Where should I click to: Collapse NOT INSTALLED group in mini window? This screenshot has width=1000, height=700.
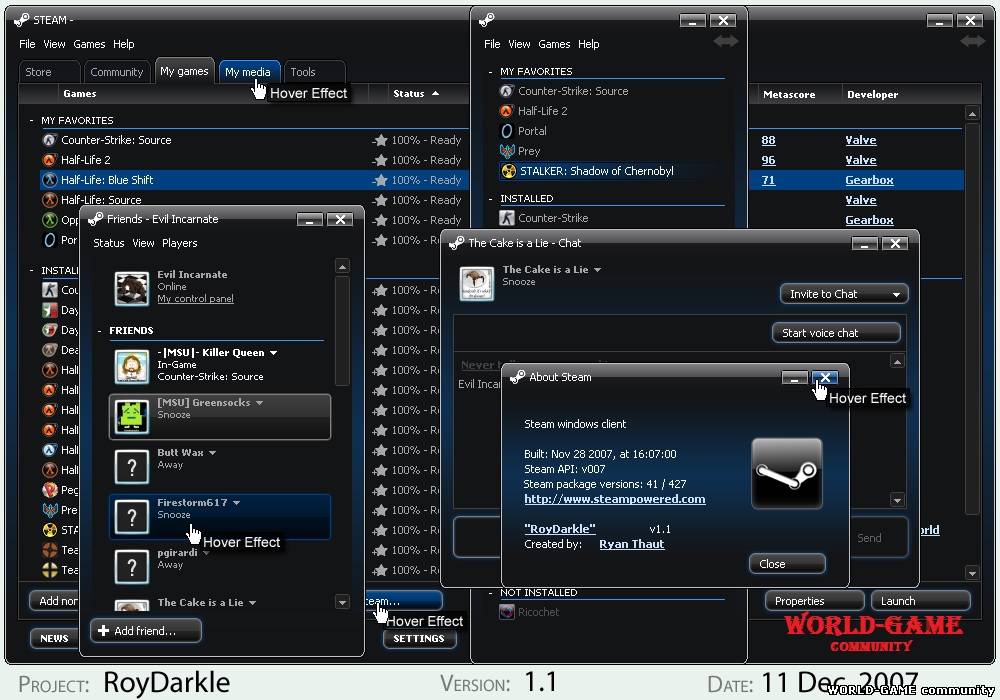(490, 593)
